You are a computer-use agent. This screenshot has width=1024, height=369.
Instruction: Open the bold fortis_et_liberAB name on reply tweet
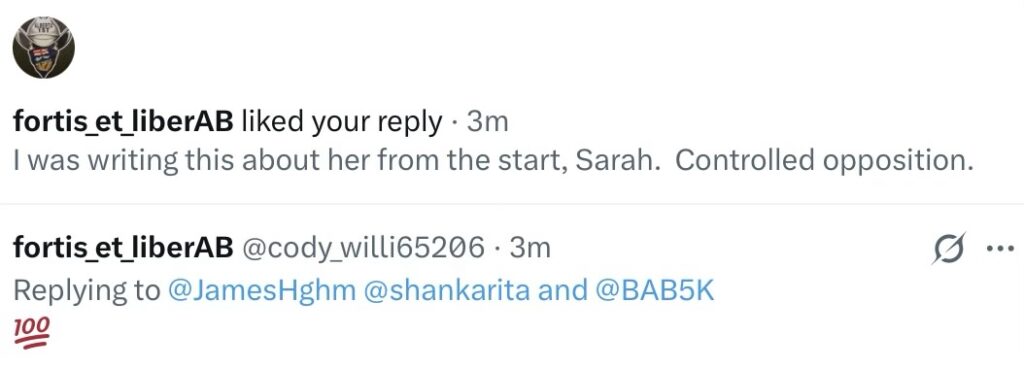click(x=123, y=248)
